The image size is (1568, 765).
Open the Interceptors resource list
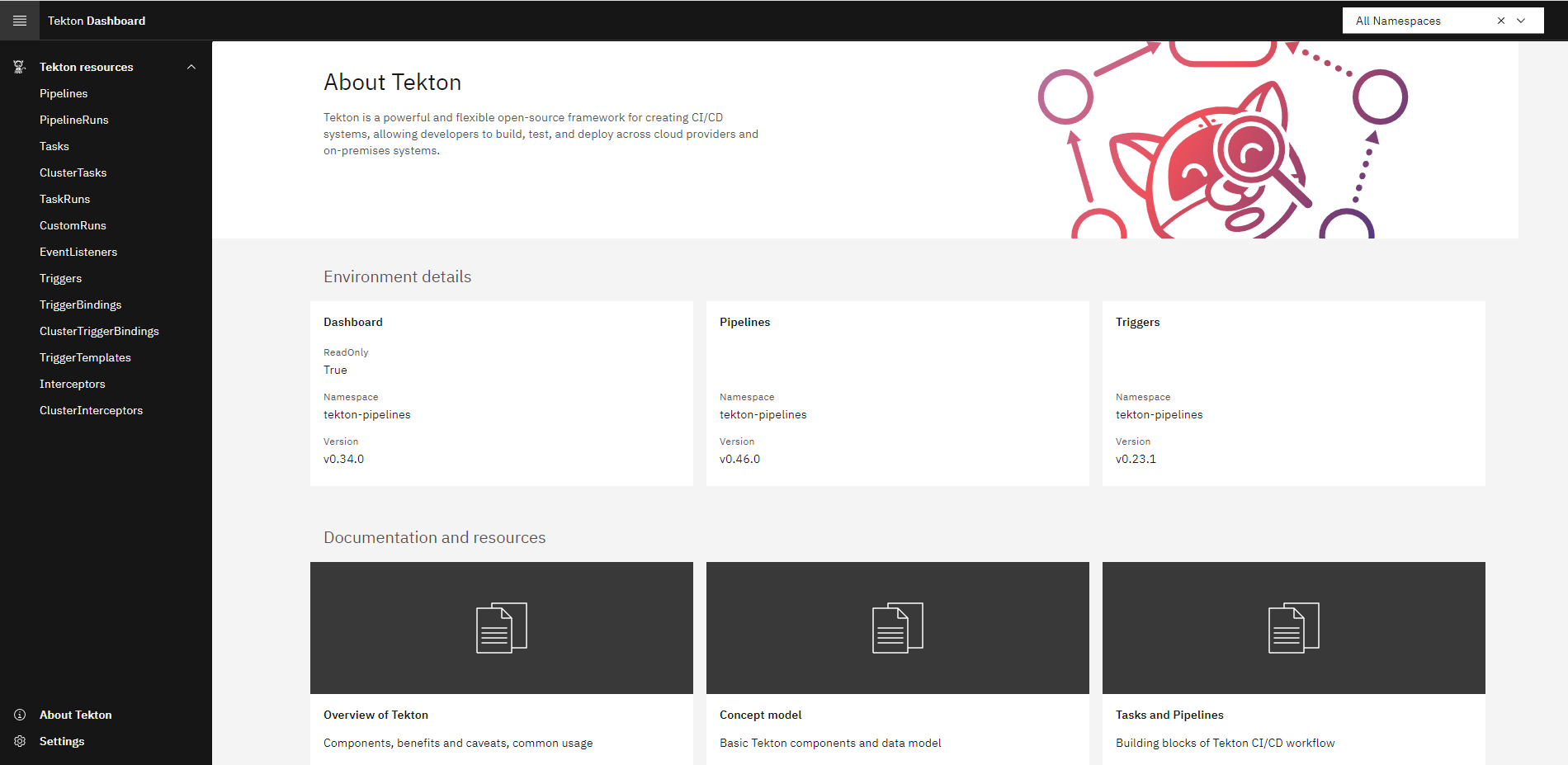72,384
